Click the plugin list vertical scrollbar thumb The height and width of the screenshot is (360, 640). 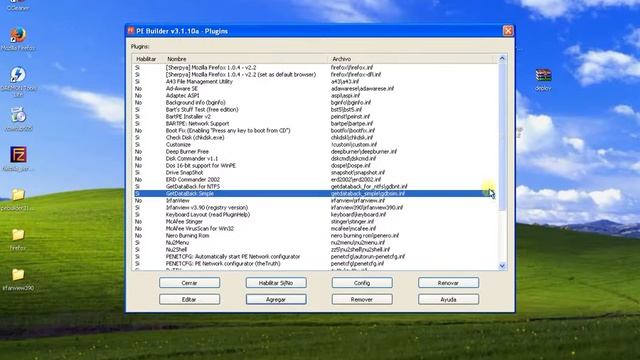click(x=502, y=137)
